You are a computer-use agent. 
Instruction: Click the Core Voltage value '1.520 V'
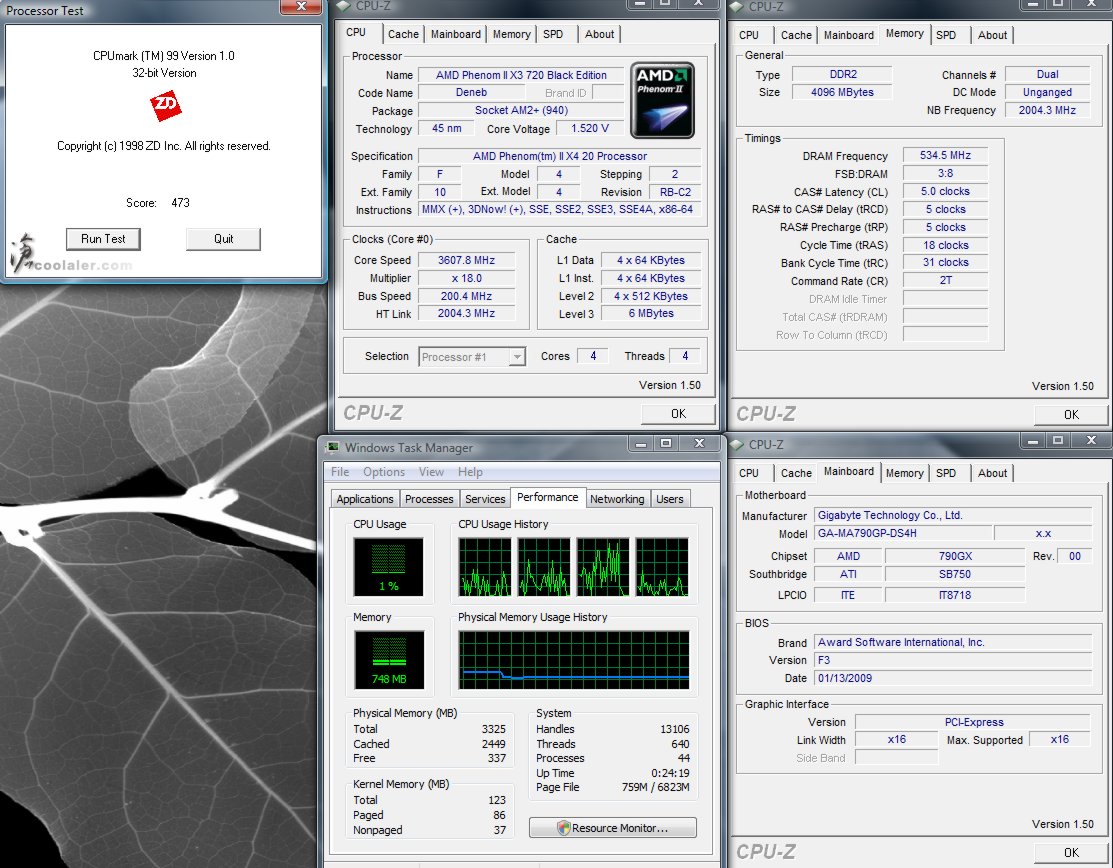(590, 128)
